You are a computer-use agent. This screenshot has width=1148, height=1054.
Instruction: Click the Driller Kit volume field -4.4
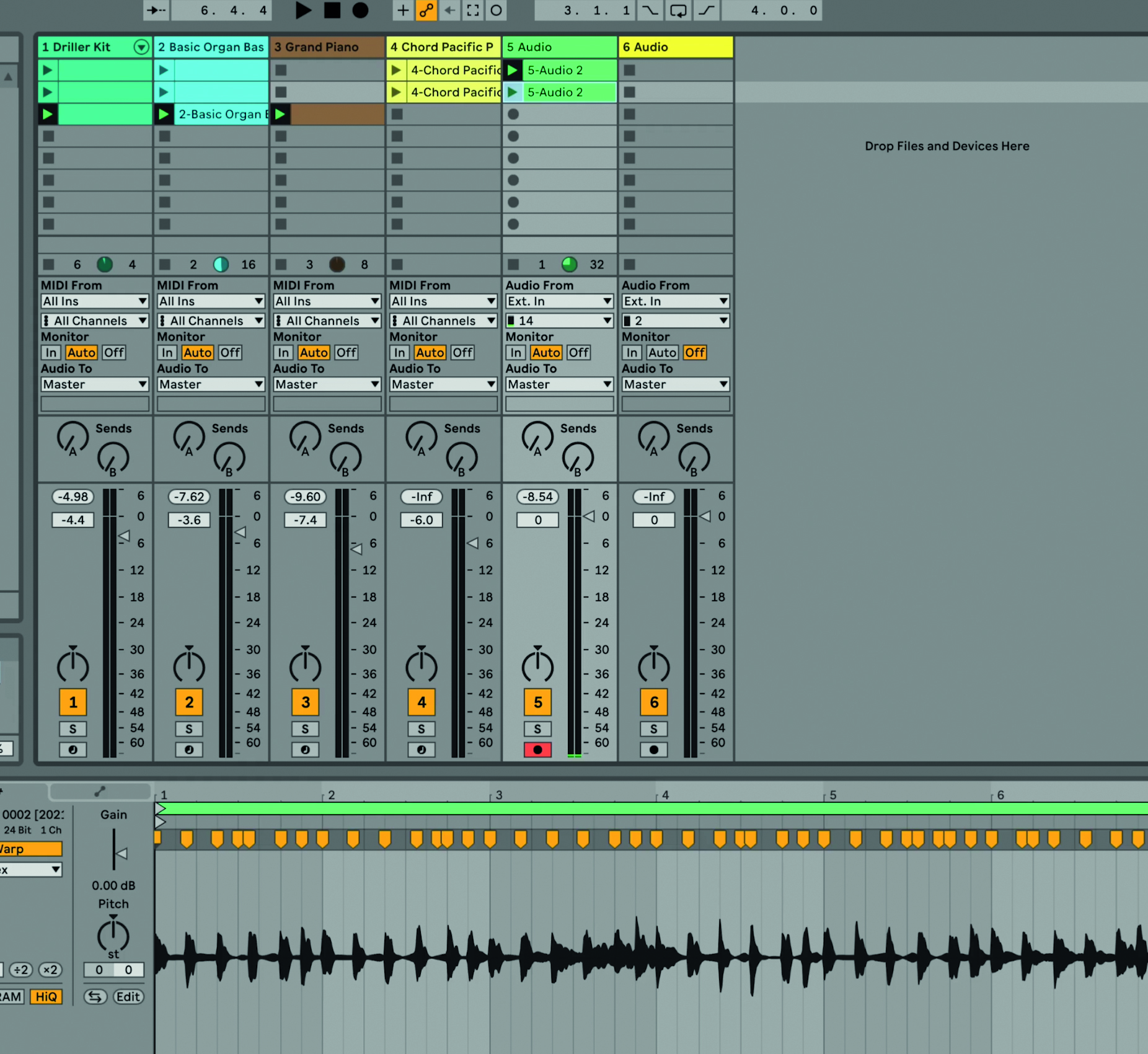click(x=73, y=520)
